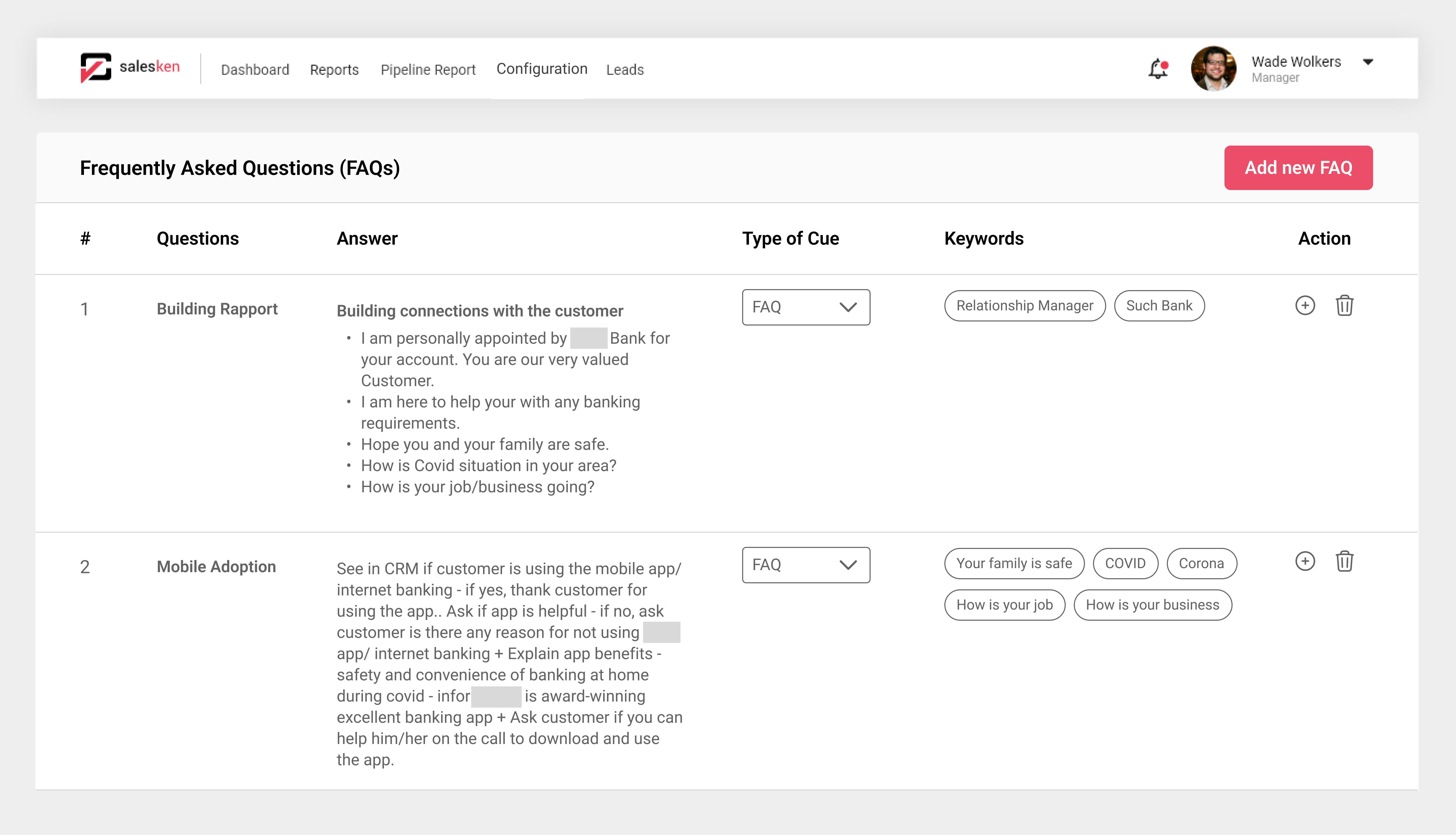Click the # column header
The width and height of the screenshot is (1456, 835).
pyautogui.click(x=85, y=239)
